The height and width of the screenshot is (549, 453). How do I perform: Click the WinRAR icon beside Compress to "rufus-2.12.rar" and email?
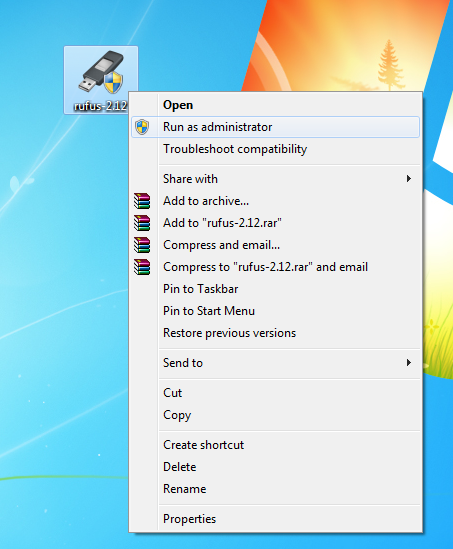pyautogui.click(x=142, y=267)
